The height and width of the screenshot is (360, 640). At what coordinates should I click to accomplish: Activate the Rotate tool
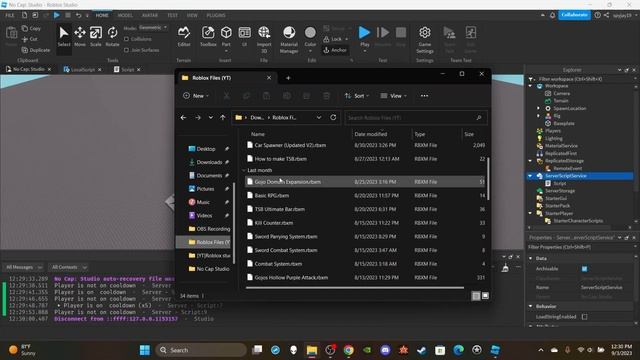(112, 36)
